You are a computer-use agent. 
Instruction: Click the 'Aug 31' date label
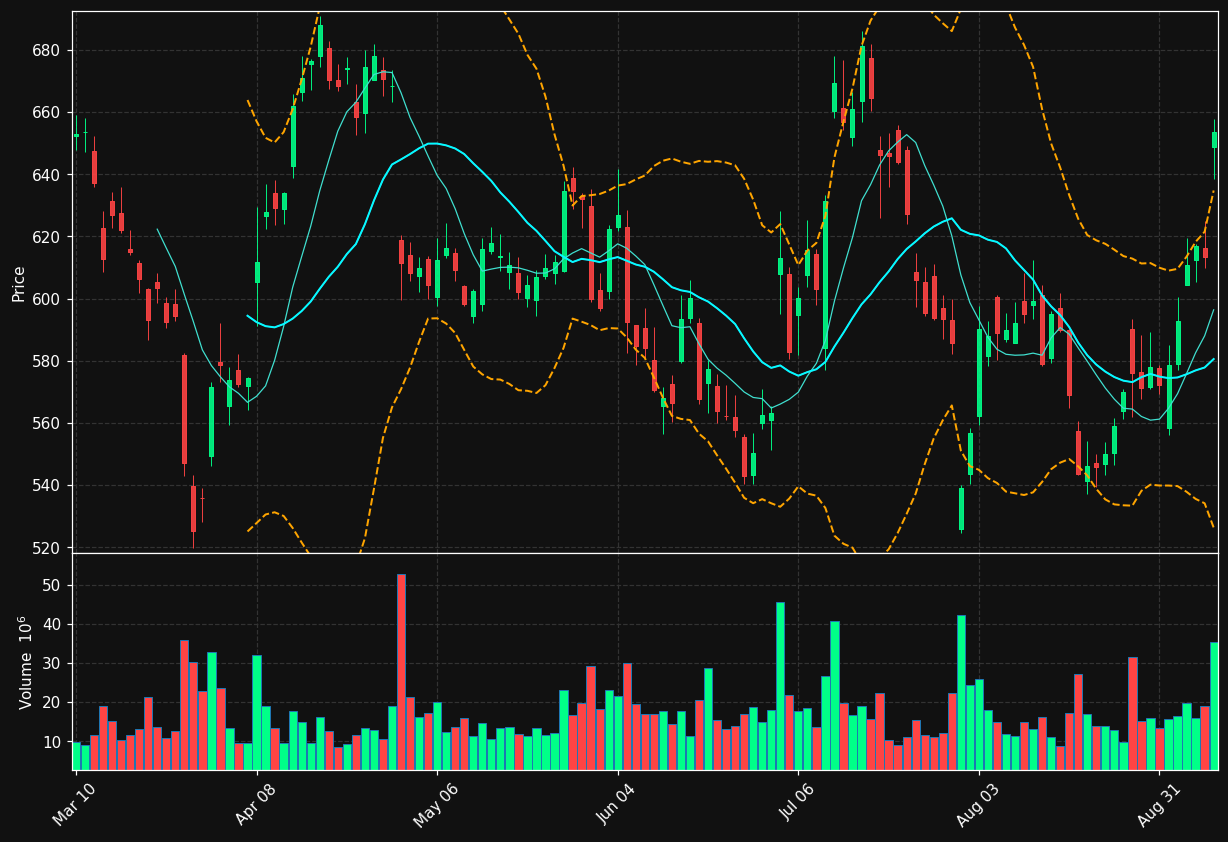[x=1158, y=804]
